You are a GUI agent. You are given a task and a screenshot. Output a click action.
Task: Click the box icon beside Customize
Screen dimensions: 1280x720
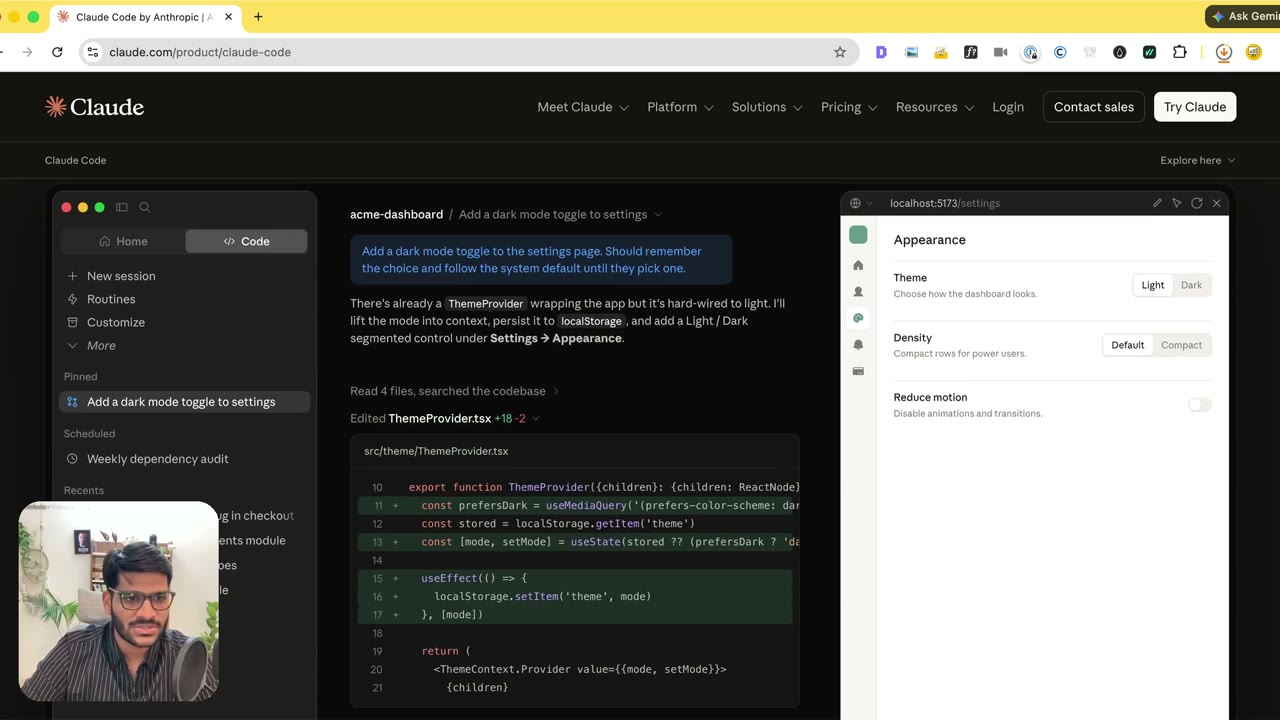(x=72, y=322)
